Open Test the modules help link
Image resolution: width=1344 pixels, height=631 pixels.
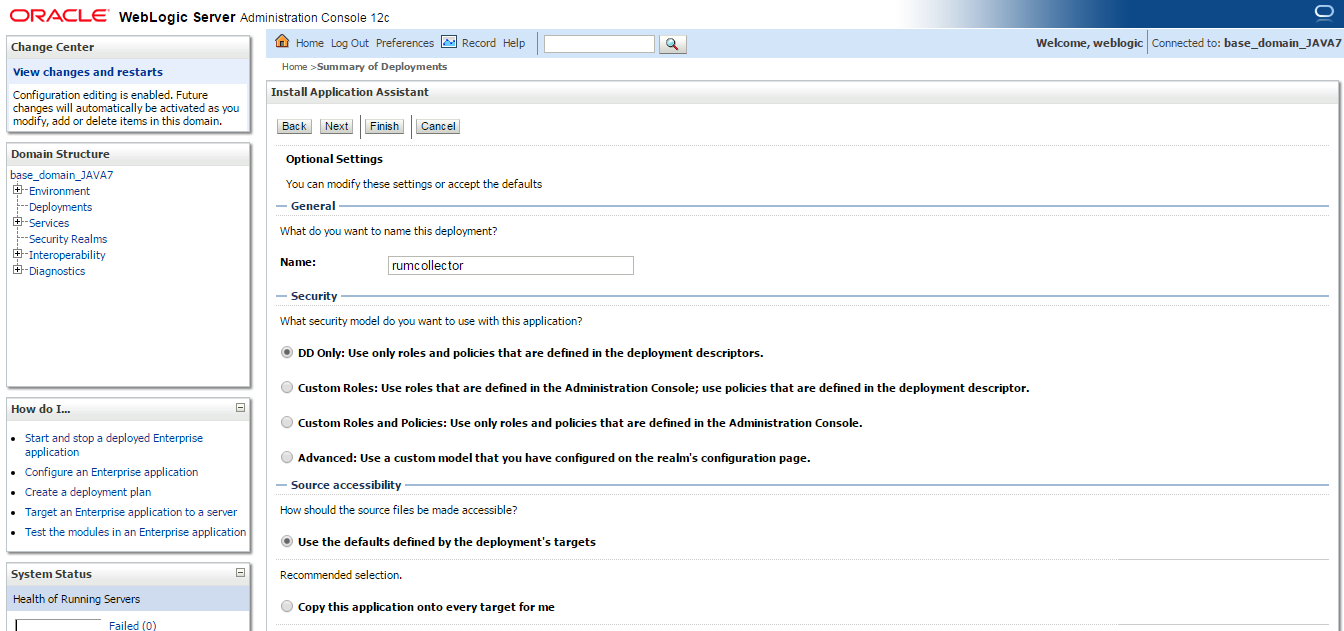tap(135, 532)
